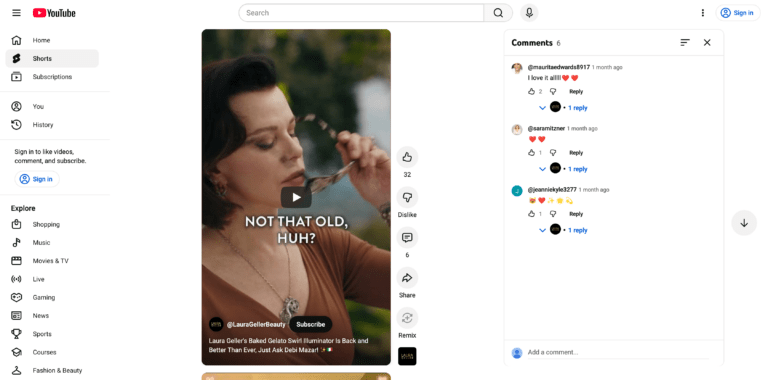Dislike @jeanniekyle3277's comment
768x380 pixels.
point(553,214)
